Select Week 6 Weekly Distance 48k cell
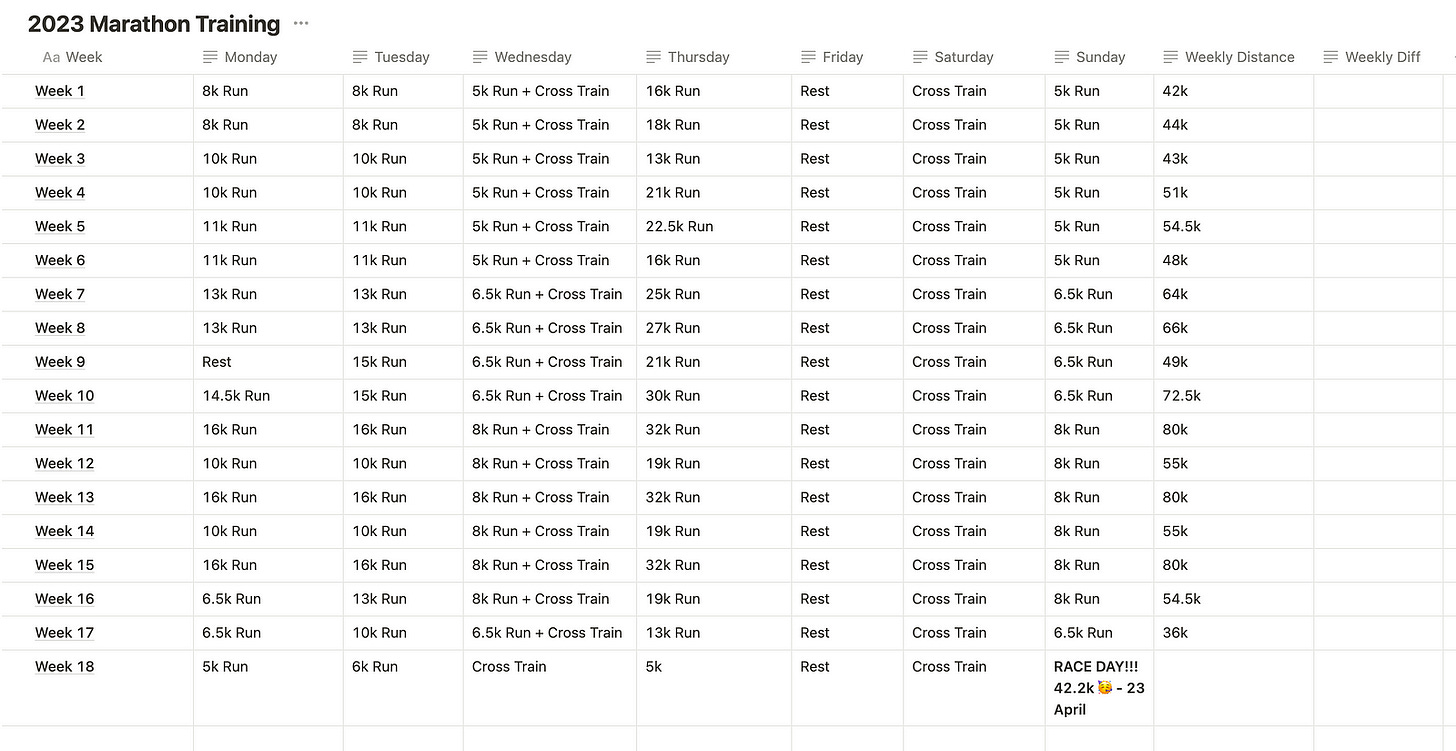The height and width of the screenshot is (751, 1456). [1233, 260]
